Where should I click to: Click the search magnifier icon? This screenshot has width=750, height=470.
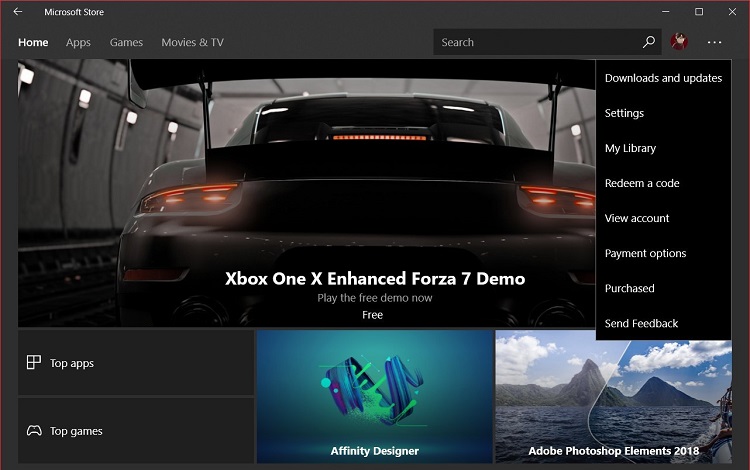(x=649, y=42)
